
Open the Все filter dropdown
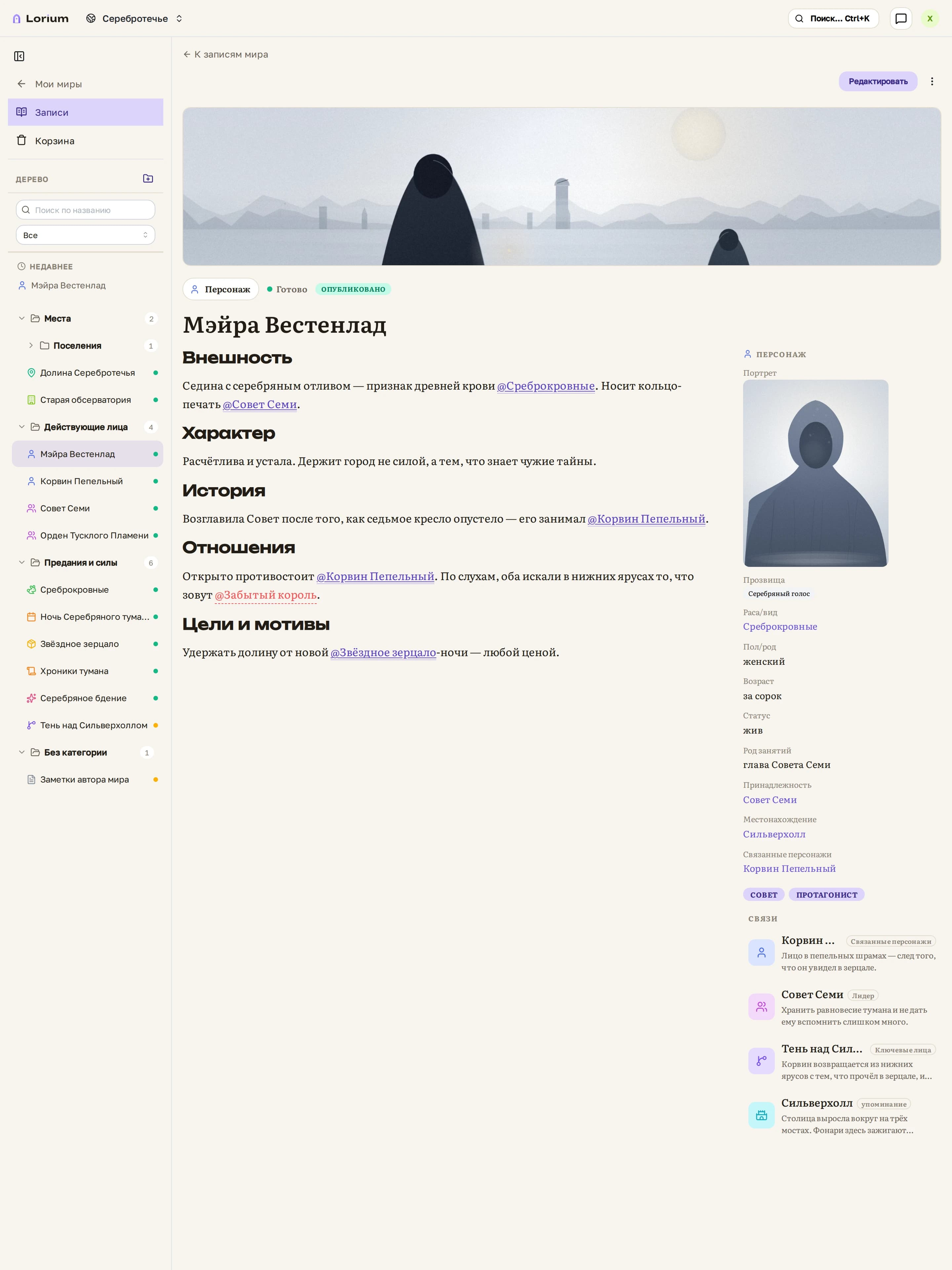[86, 235]
